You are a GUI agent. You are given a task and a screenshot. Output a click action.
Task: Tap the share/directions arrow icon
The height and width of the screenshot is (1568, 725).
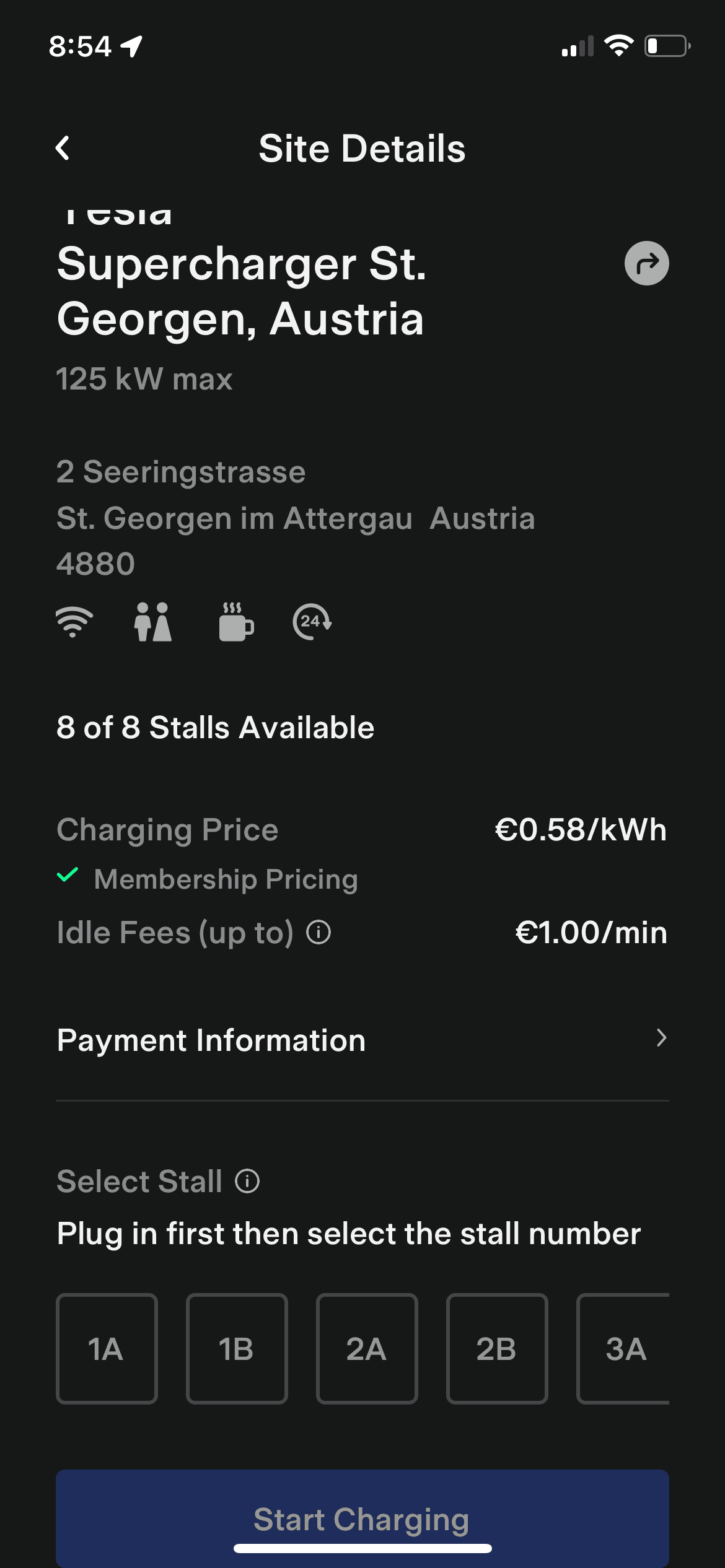click(646, 263)
